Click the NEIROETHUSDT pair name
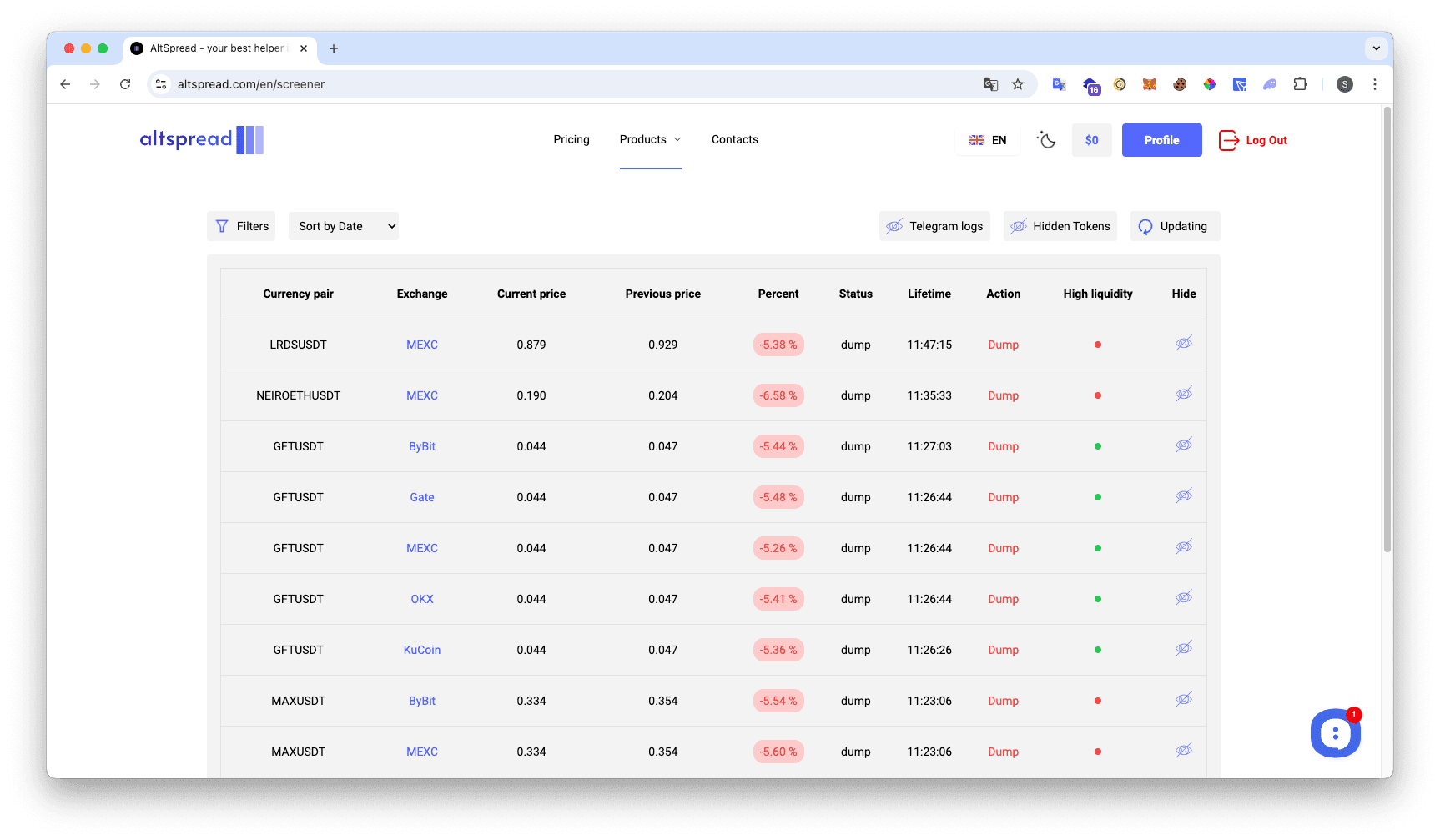This screenshot has width=1440, height=840. 298,395
